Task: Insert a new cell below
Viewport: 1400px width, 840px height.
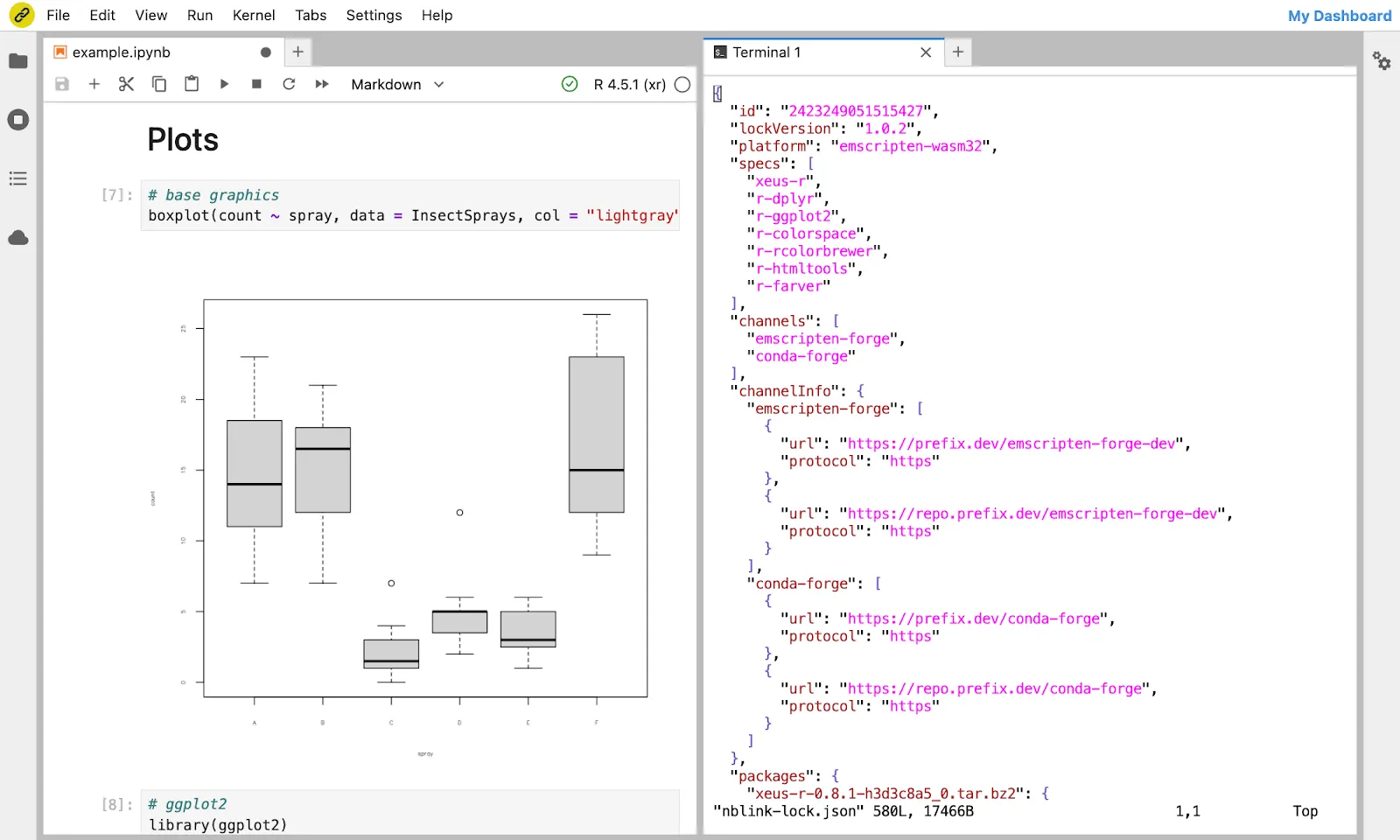Action: tap(94, 84)
